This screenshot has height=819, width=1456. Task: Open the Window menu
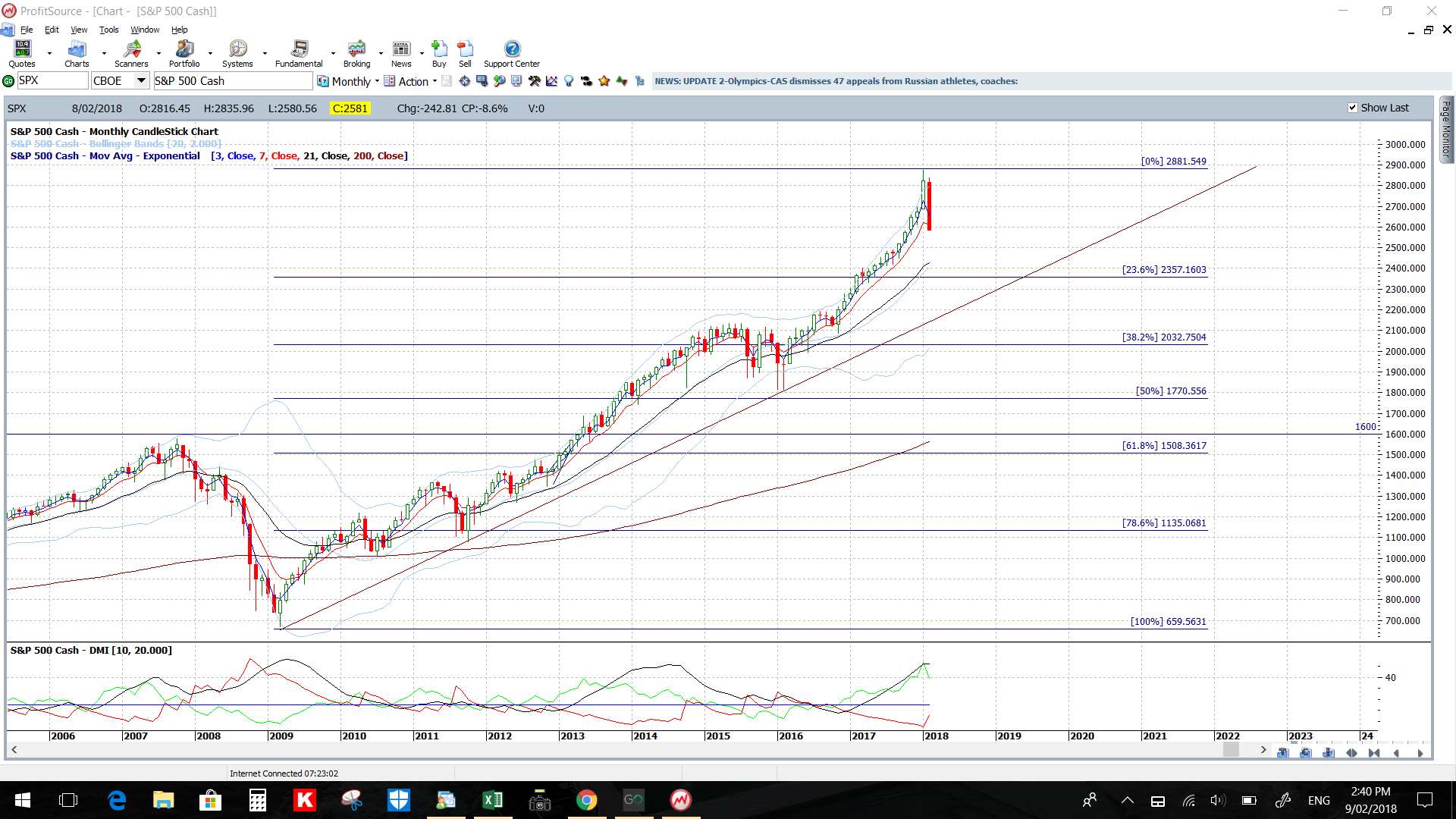[x=145, y=30]
